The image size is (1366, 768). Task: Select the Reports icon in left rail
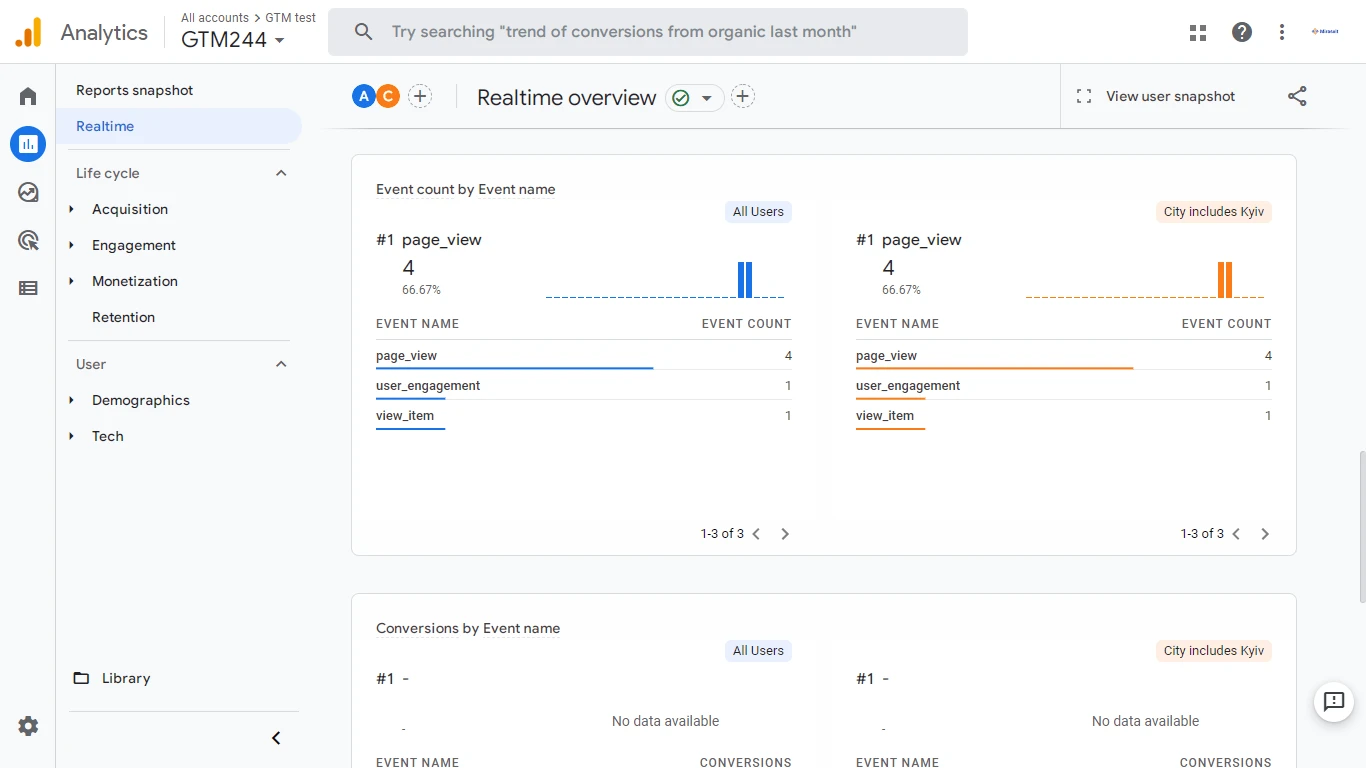[28, 144]
